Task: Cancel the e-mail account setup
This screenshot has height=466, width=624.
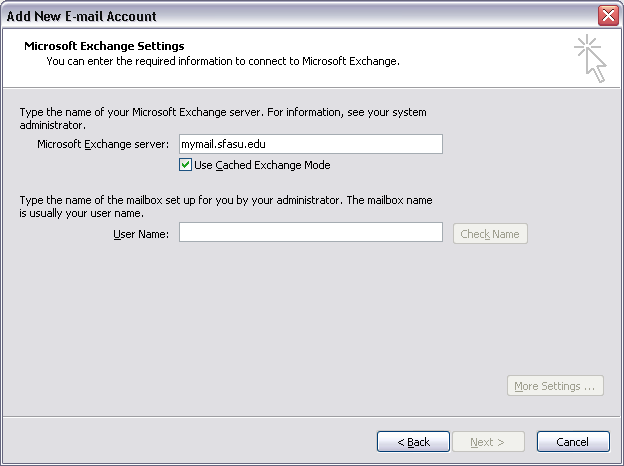Action: click(573, 442)
